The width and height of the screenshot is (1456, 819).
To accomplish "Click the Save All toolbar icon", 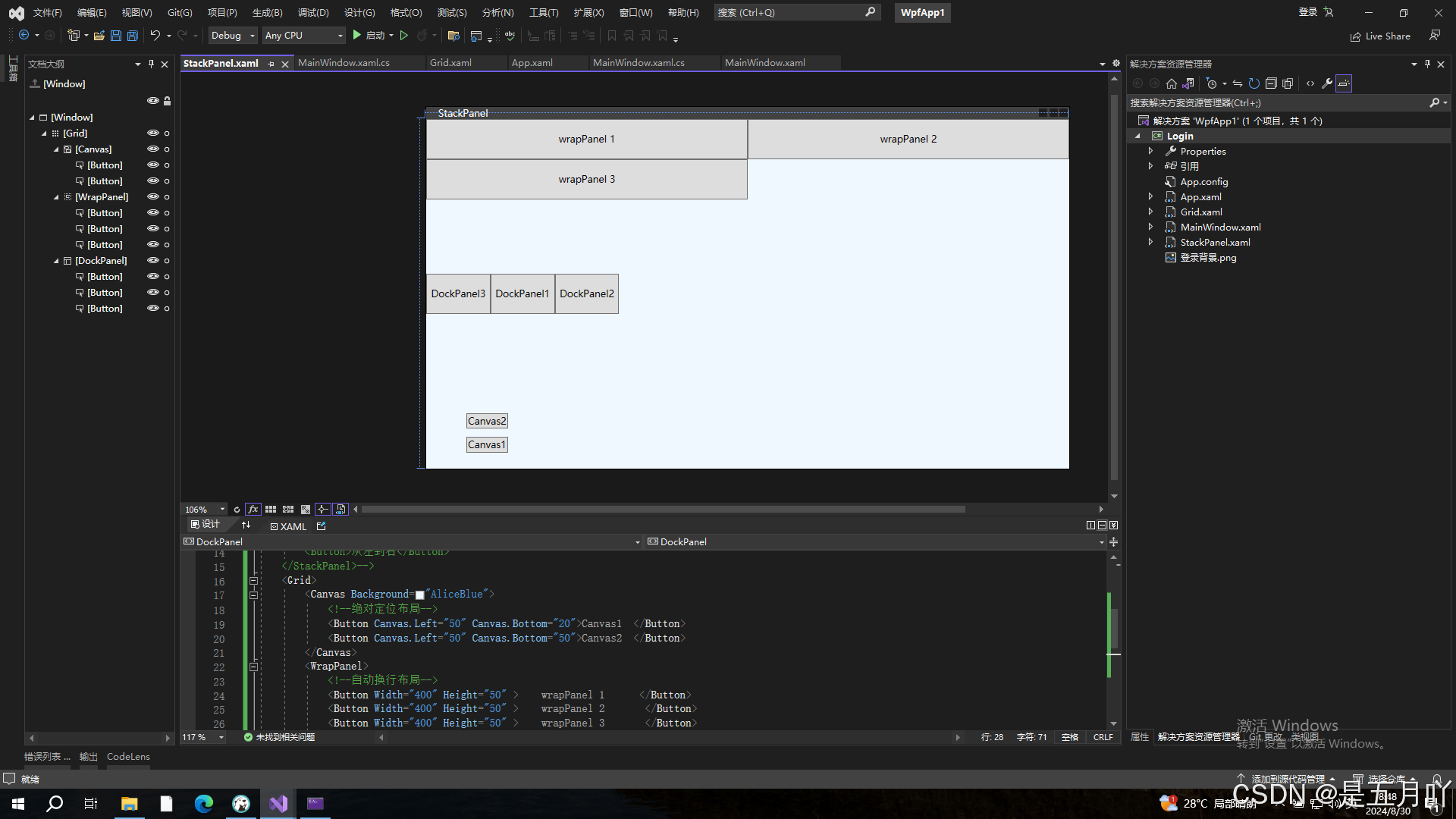I will (133, 36).
